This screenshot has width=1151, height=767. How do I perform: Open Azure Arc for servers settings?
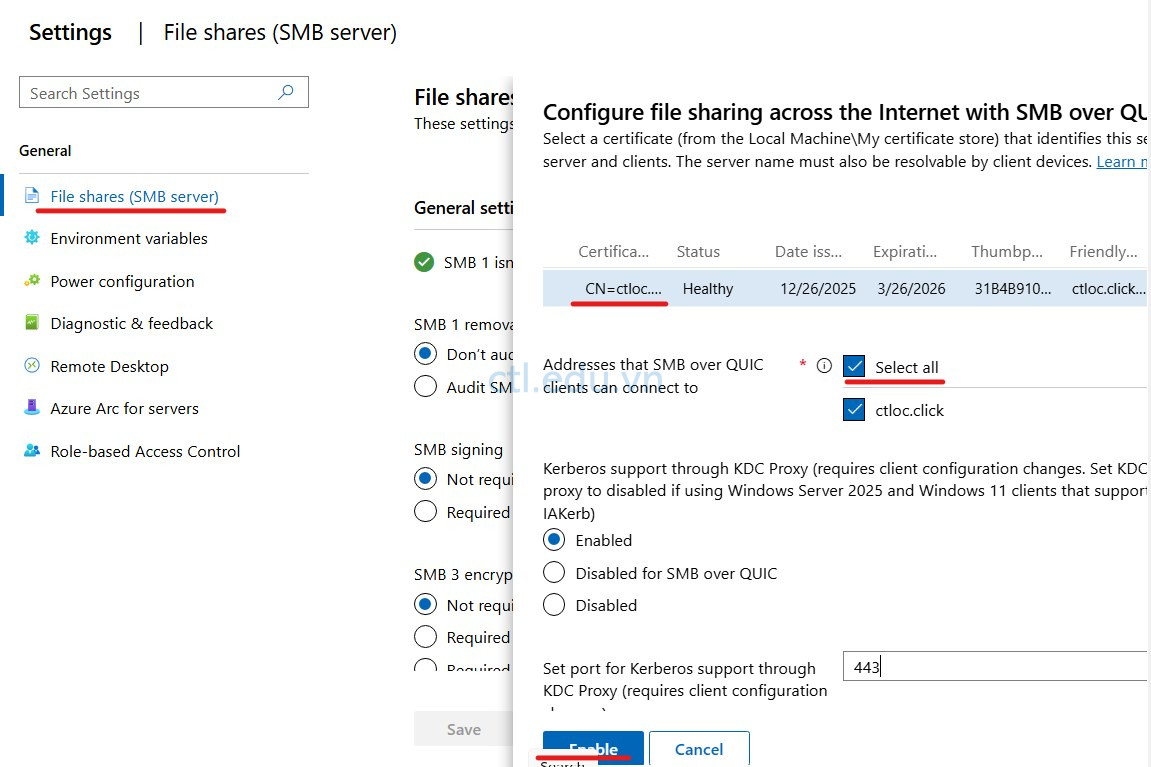124,408
